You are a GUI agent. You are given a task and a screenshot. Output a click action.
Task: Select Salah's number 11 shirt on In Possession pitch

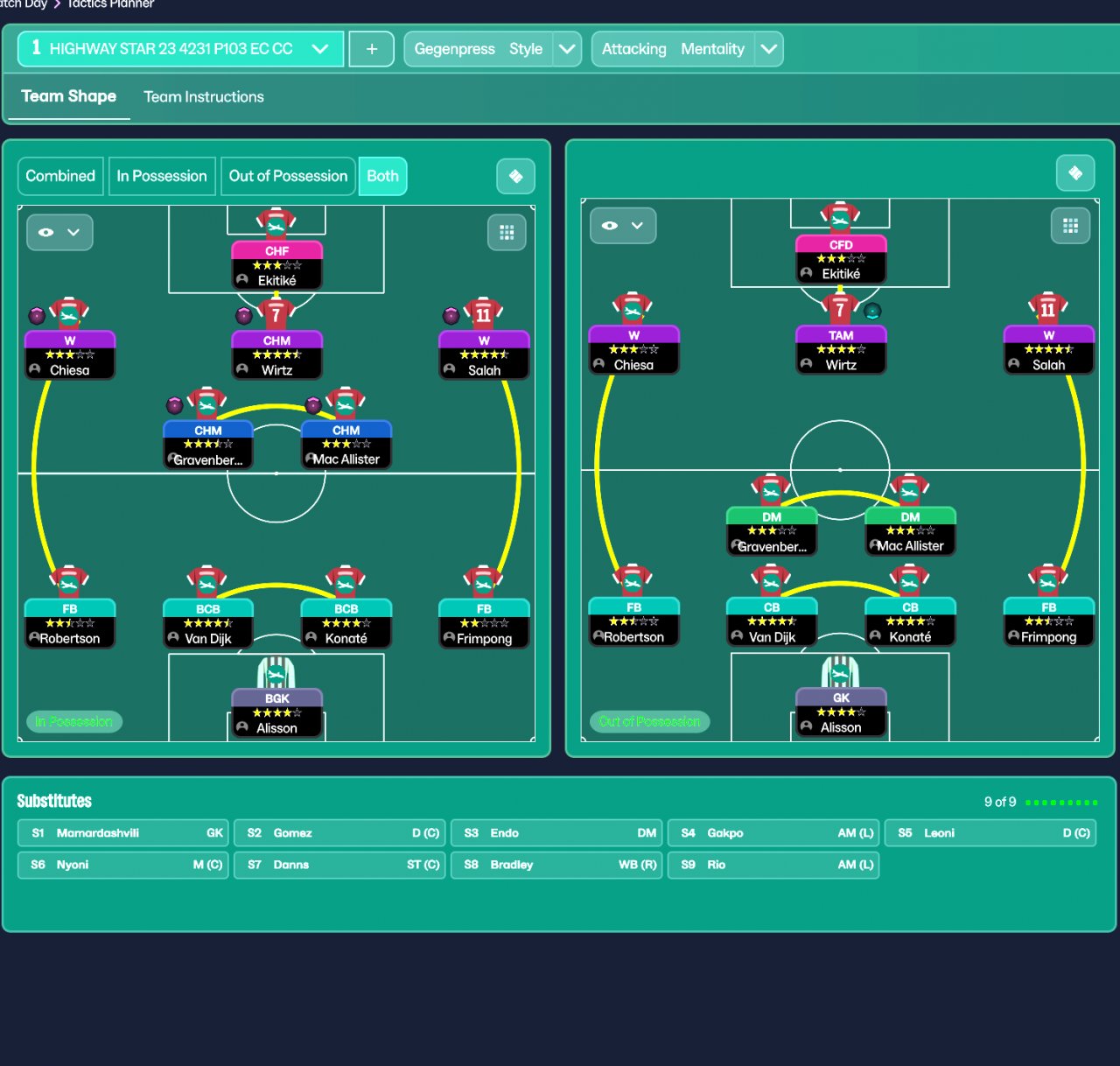coord(484,313)
